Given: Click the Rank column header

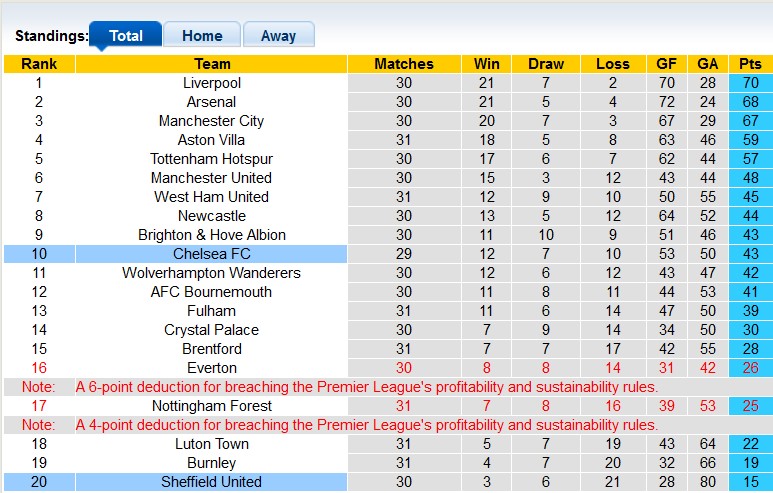Looking at the screenshot, I should [x=39, y=64].
